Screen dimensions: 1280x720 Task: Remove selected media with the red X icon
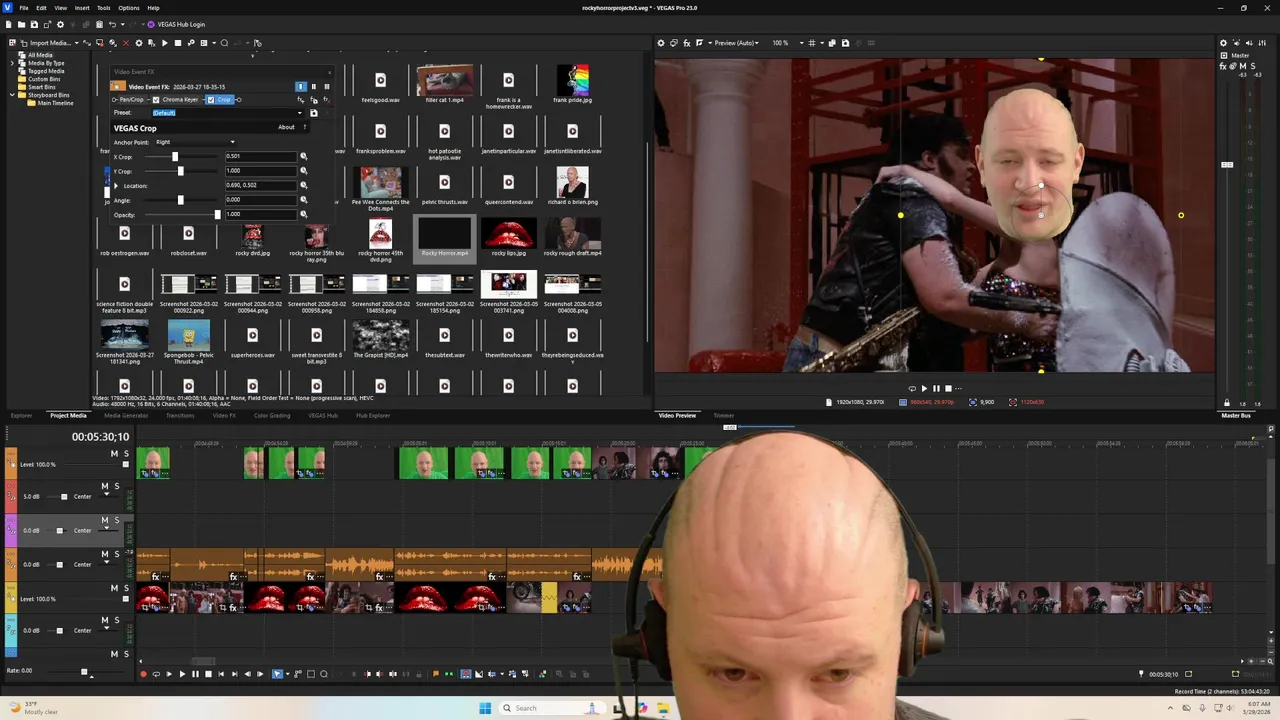point(125,43)
